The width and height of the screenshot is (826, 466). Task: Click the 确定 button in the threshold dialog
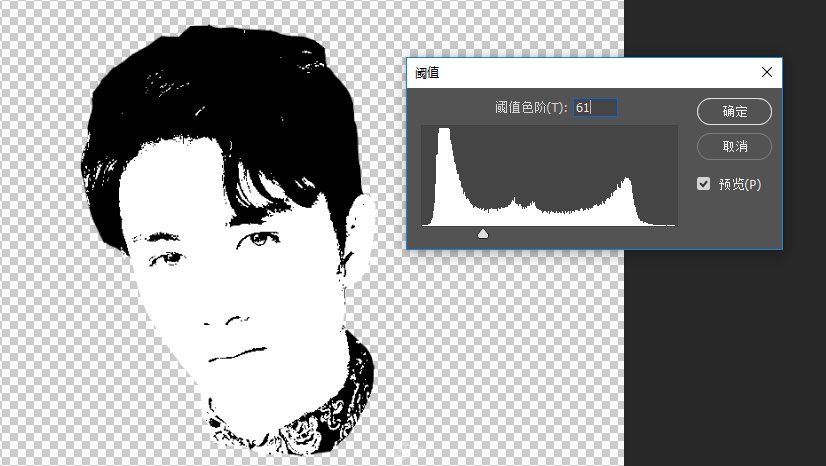(734, 112)
